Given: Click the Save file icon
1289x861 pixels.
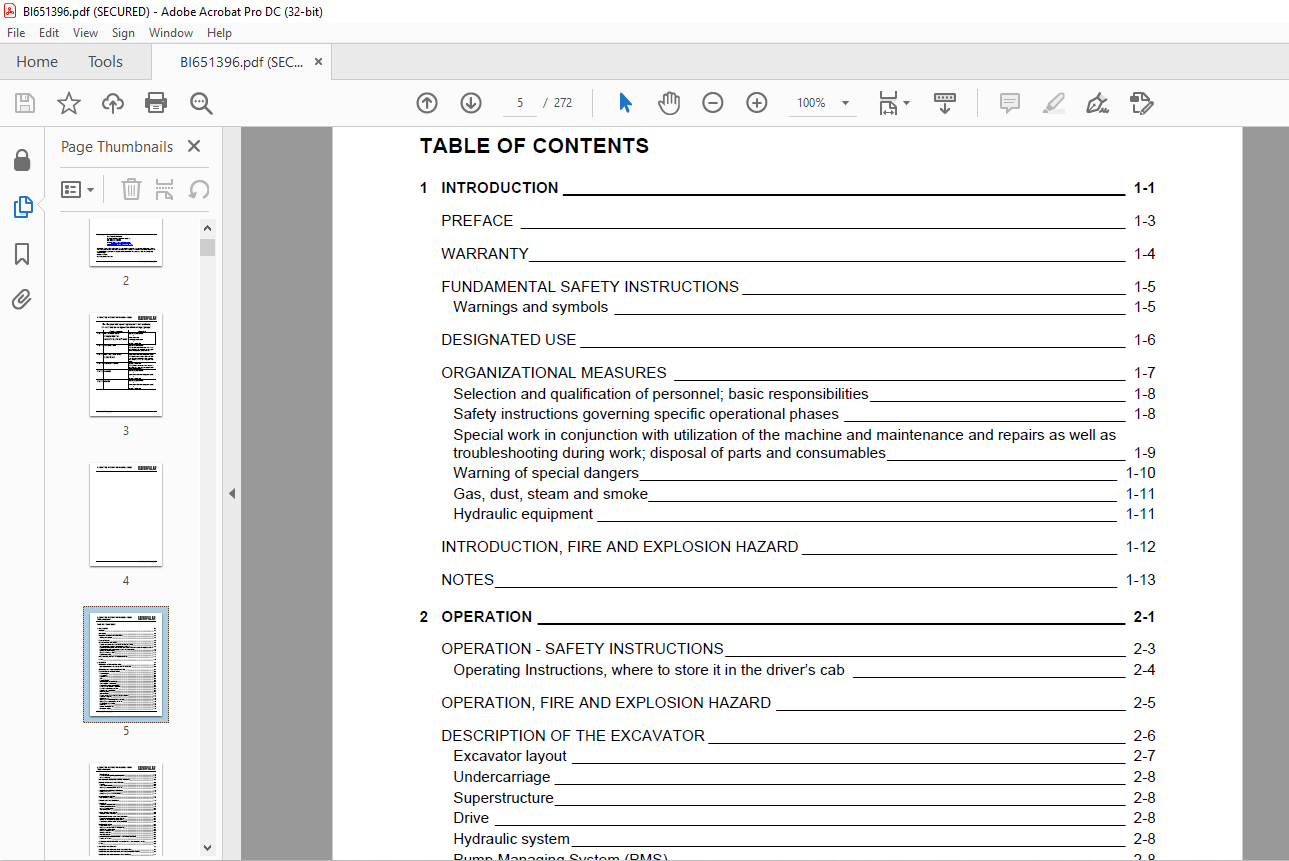Looking at the screenshot, I should coord(25,102).
